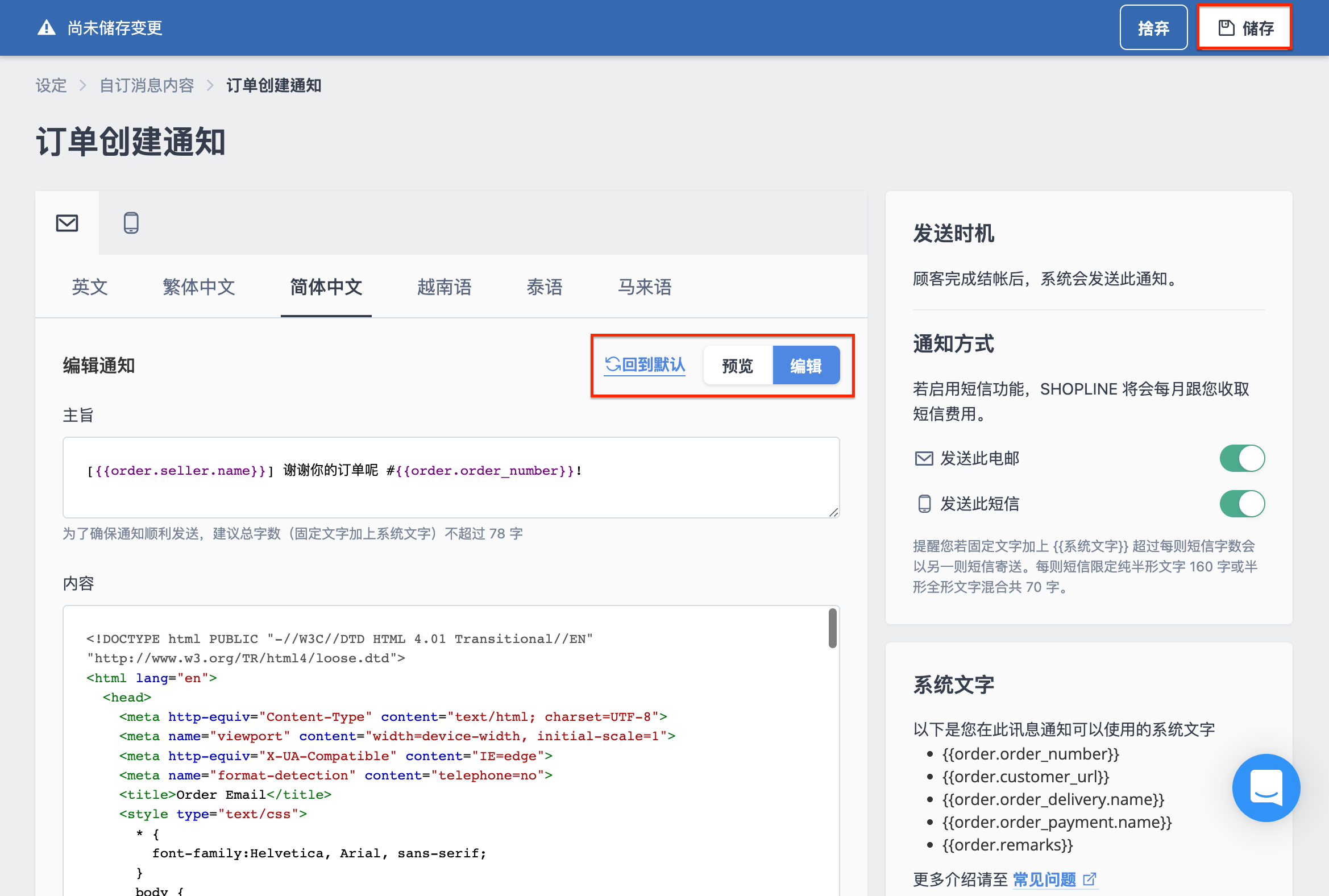The width and height of the screenshot is (1329, 896).
Task: Reset template via 回到默认 link
Action: pyautogui.click(x=645, y=364)
